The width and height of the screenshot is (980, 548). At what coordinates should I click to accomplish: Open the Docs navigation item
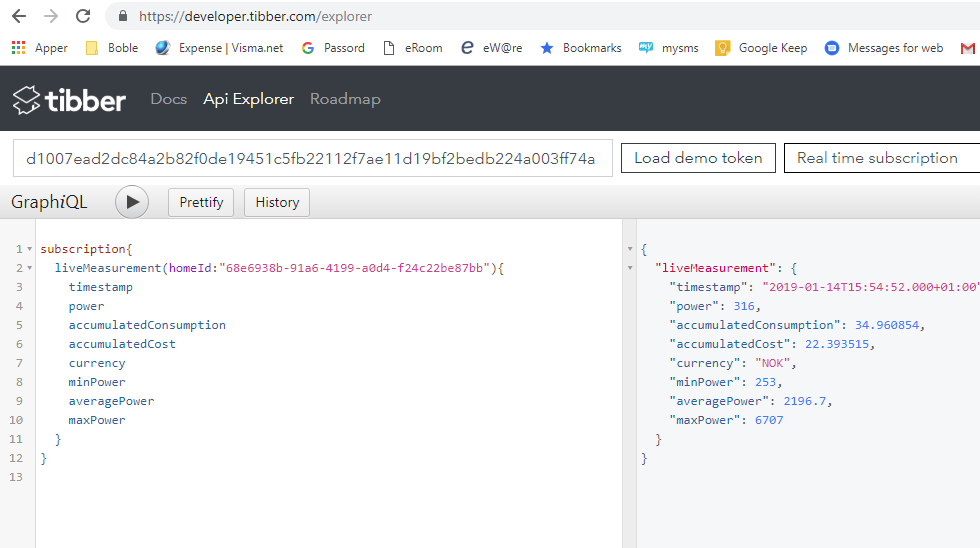click(x=168, y=99)
